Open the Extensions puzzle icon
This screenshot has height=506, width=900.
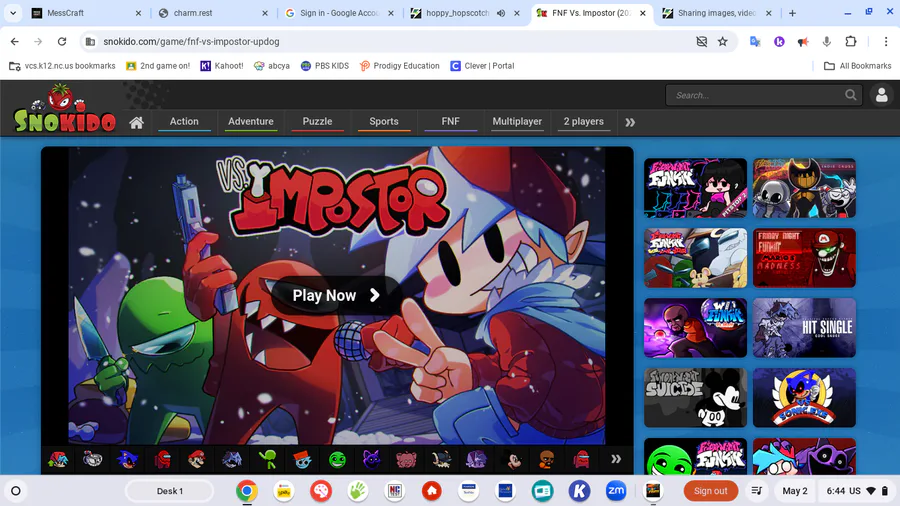[851, 41]
